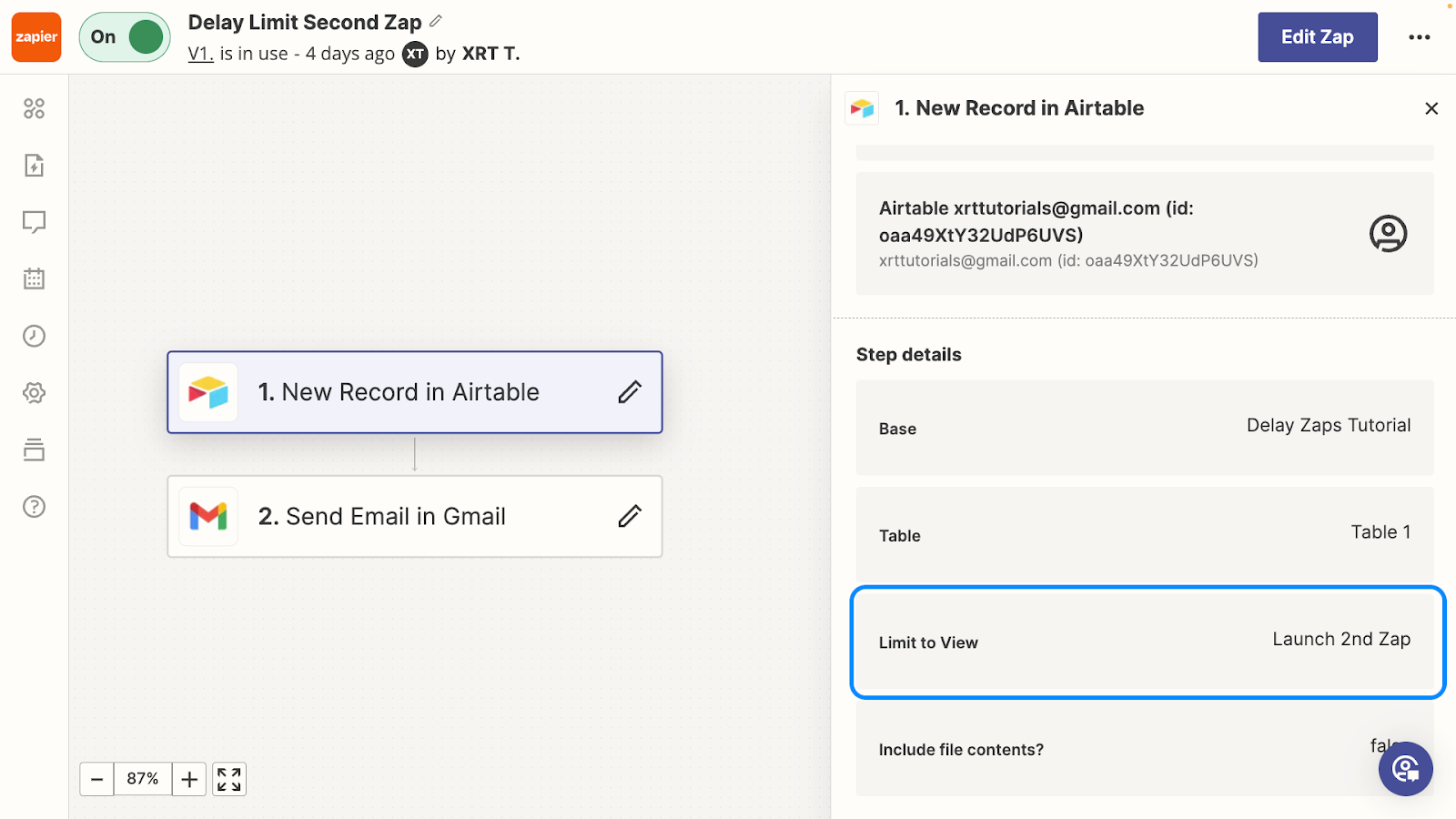Viewport: 1456px width, 819px height.
Task: Click the Table row showing Table 1
Action: pos(1145,534)
